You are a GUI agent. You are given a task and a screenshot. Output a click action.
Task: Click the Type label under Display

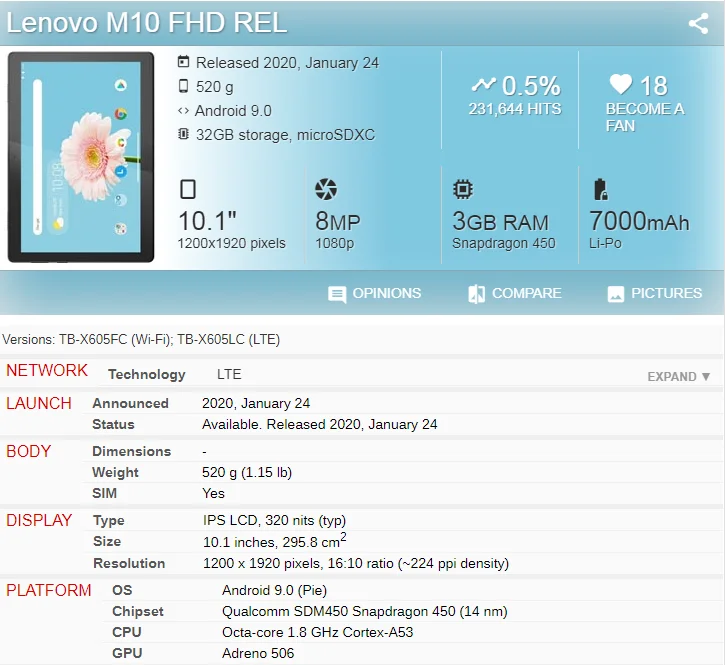pos(109,520)
